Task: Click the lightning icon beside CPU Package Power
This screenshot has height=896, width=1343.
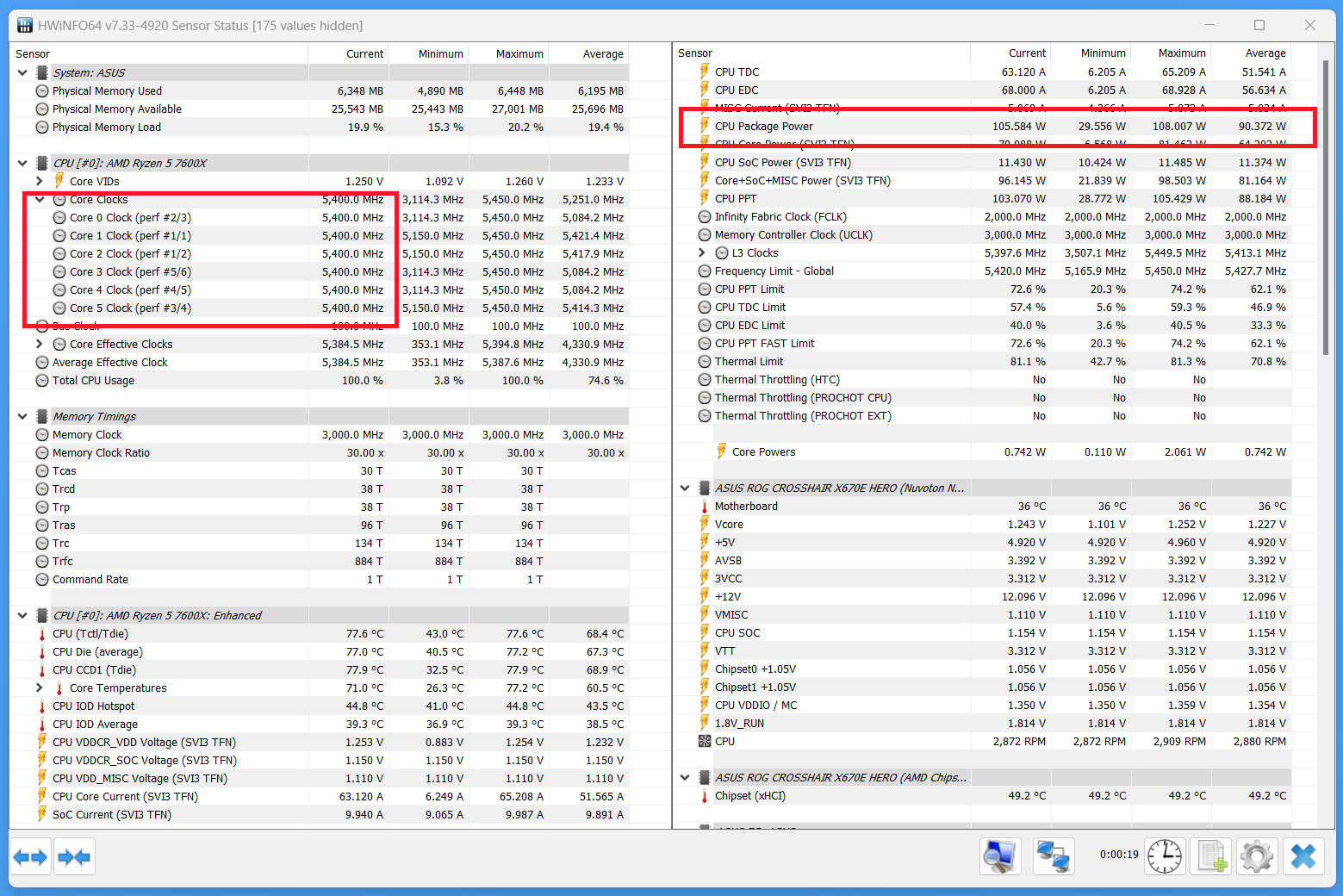Action: click(705, 126)
